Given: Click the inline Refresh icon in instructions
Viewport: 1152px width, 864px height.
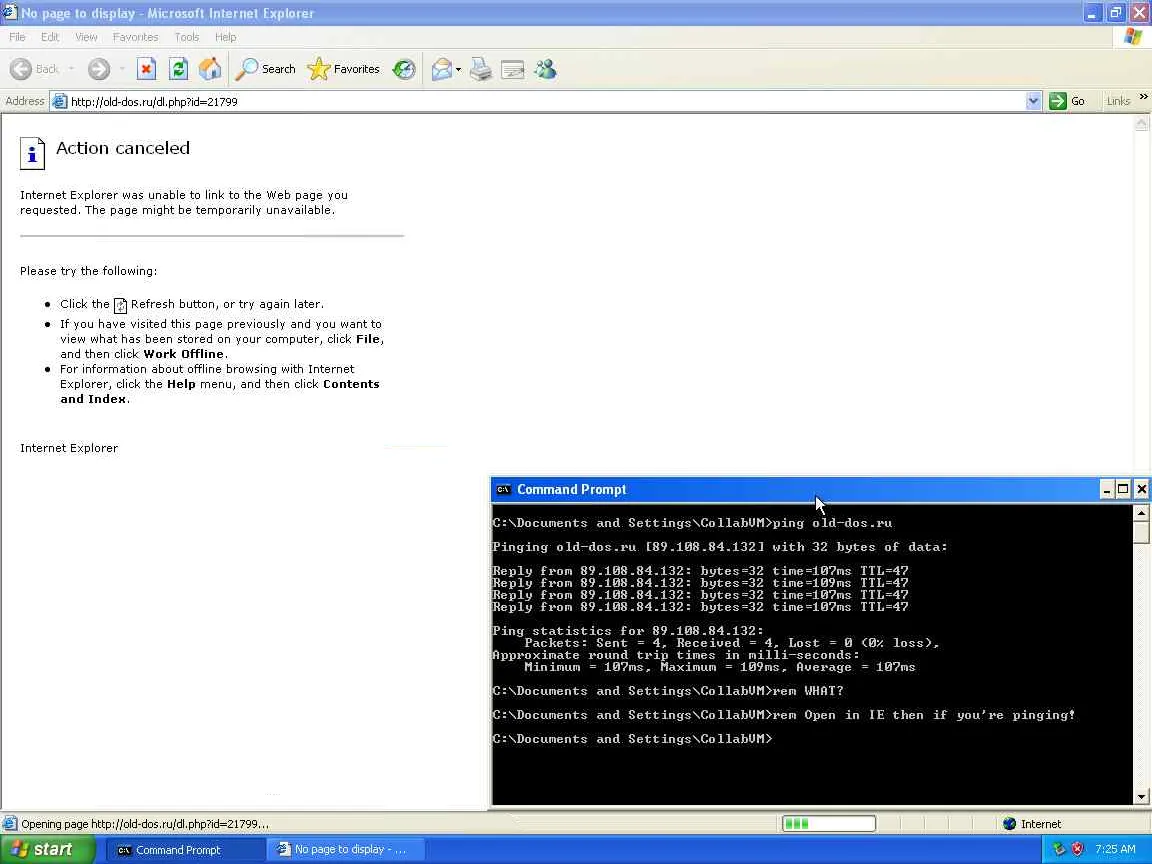Looking at the screenshot, I should pos(120,305).
